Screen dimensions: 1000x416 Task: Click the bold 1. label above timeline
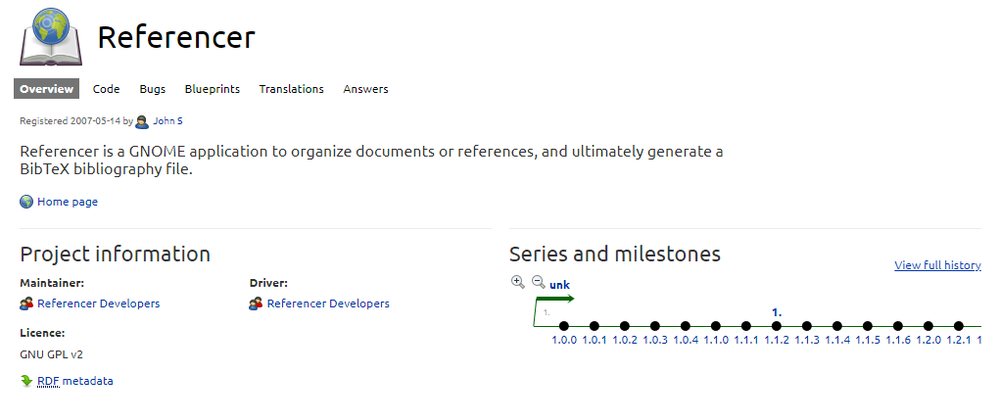point(777,313)
